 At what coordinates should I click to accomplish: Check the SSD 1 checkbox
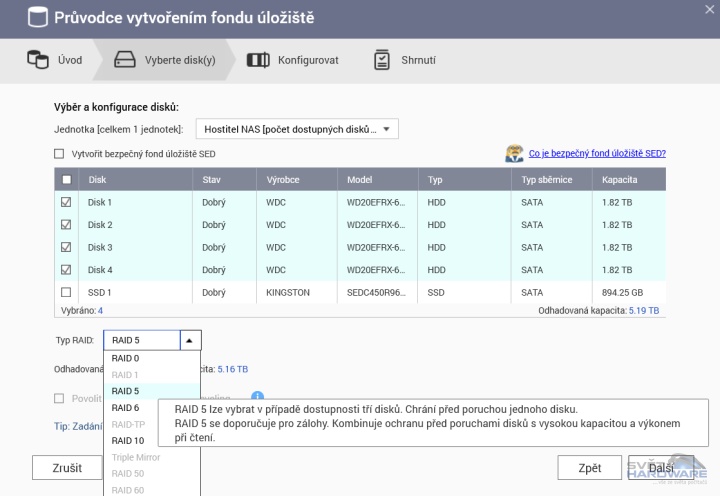(67, 292)
